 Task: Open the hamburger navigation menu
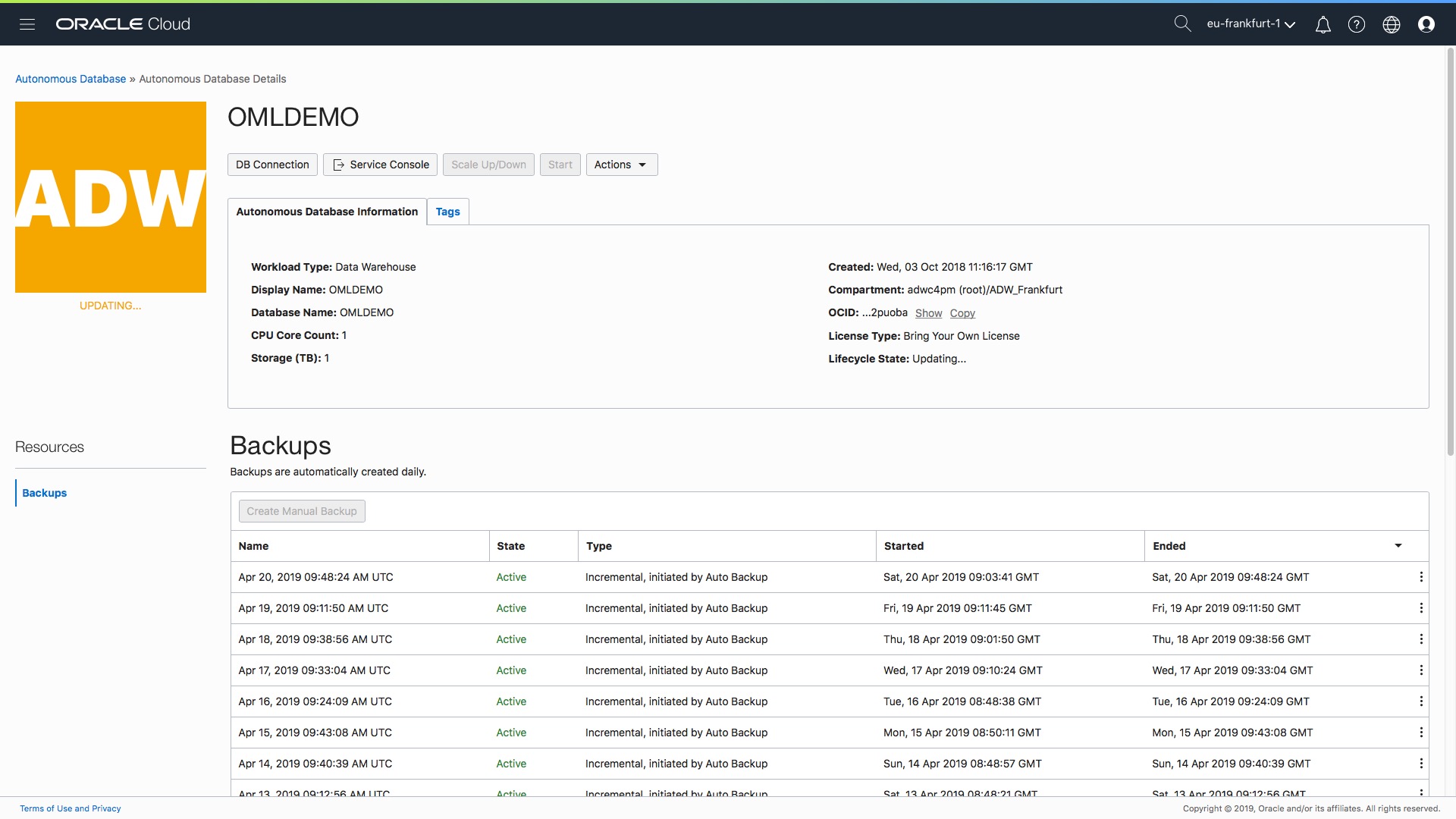pyautogui.click(x=27, y=24)
